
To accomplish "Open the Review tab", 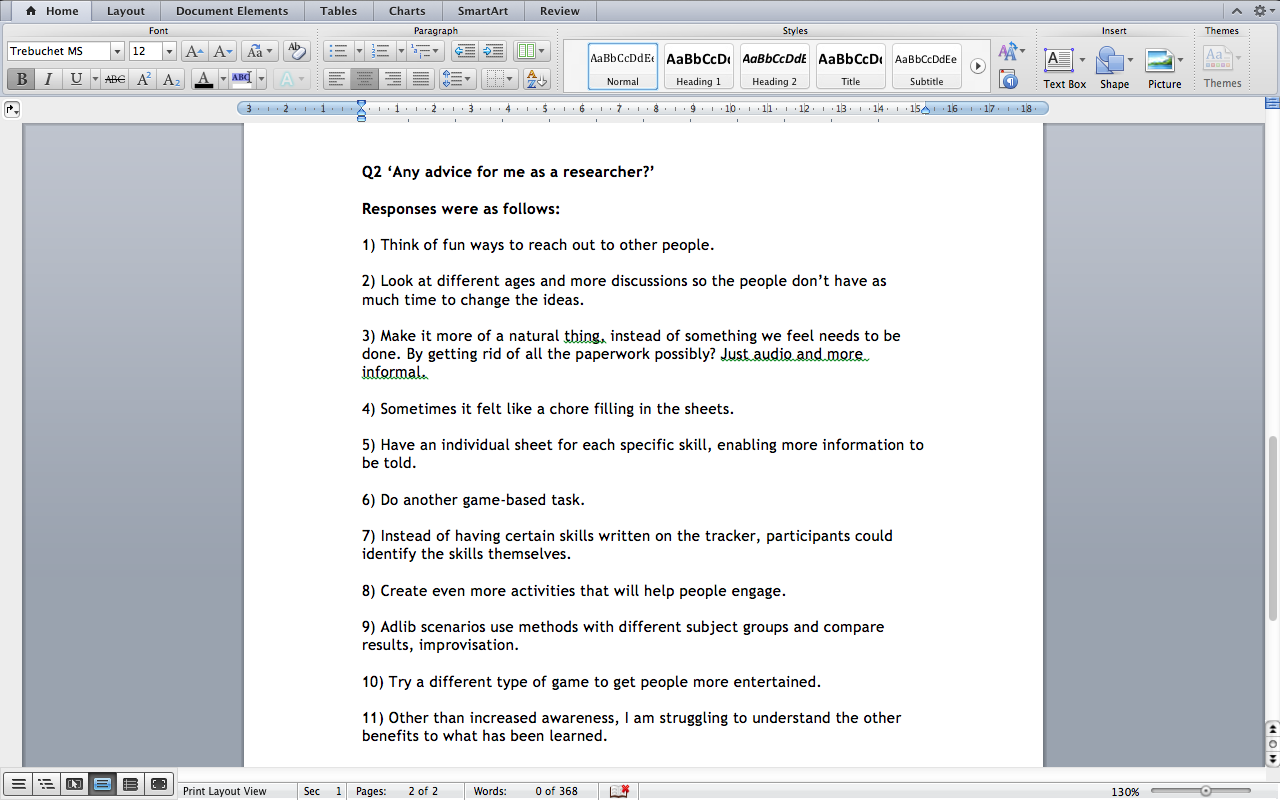I will pos(559,11).
